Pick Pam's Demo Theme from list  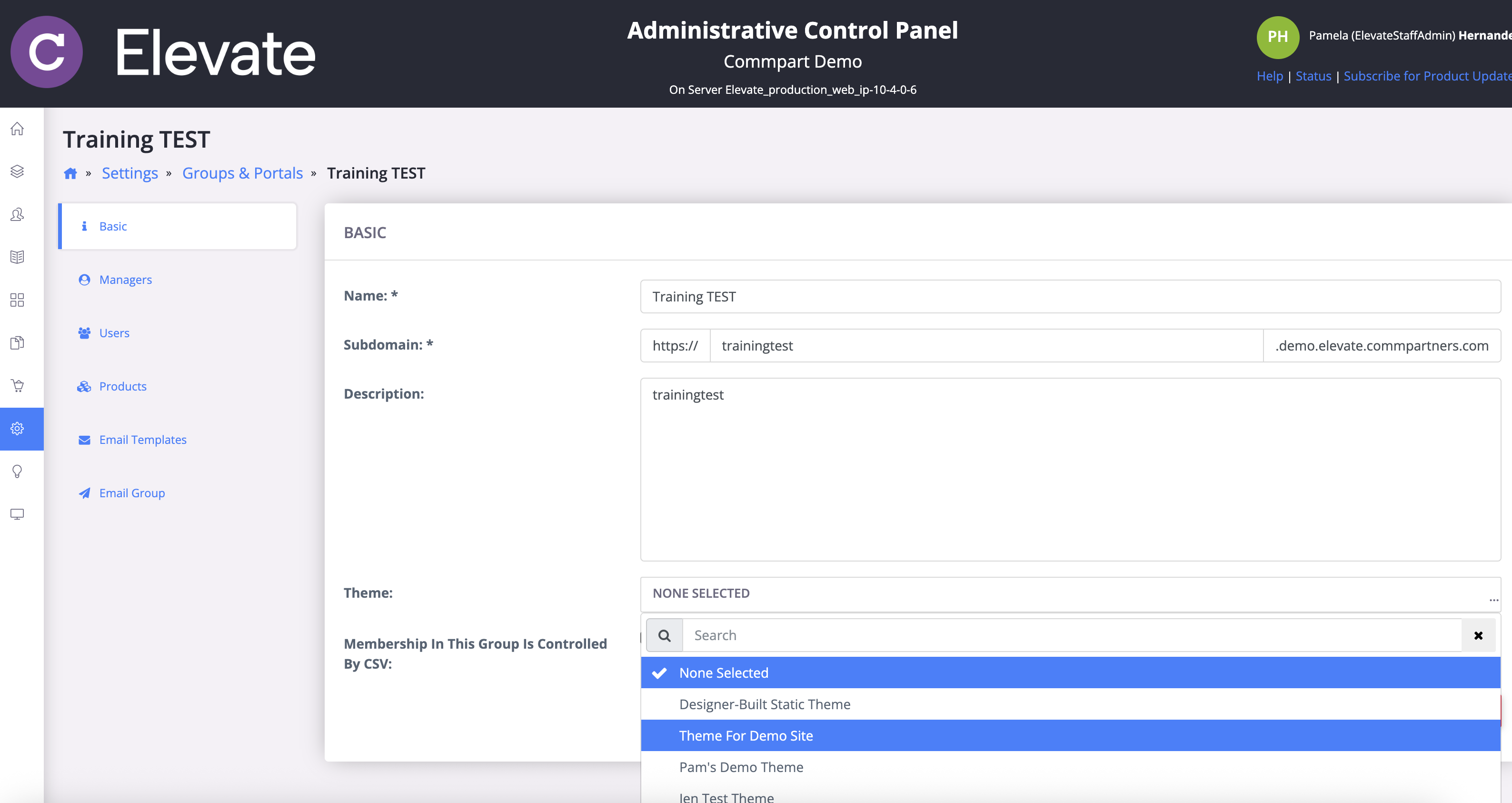point(741,767)
